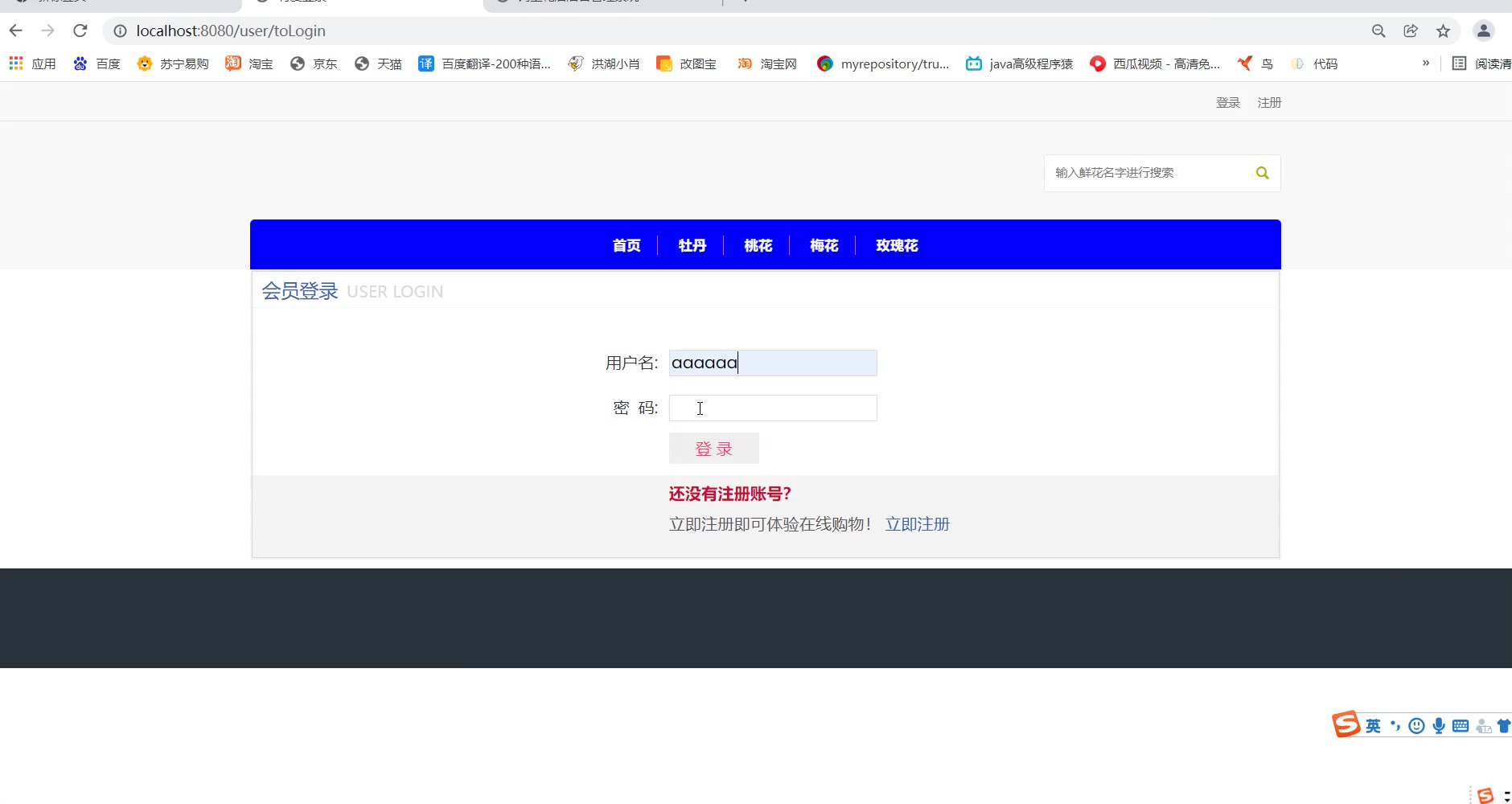Click the 立即注册 register link
The height and width of the screenshot is (804, 1512).
(x=918, y=524)
